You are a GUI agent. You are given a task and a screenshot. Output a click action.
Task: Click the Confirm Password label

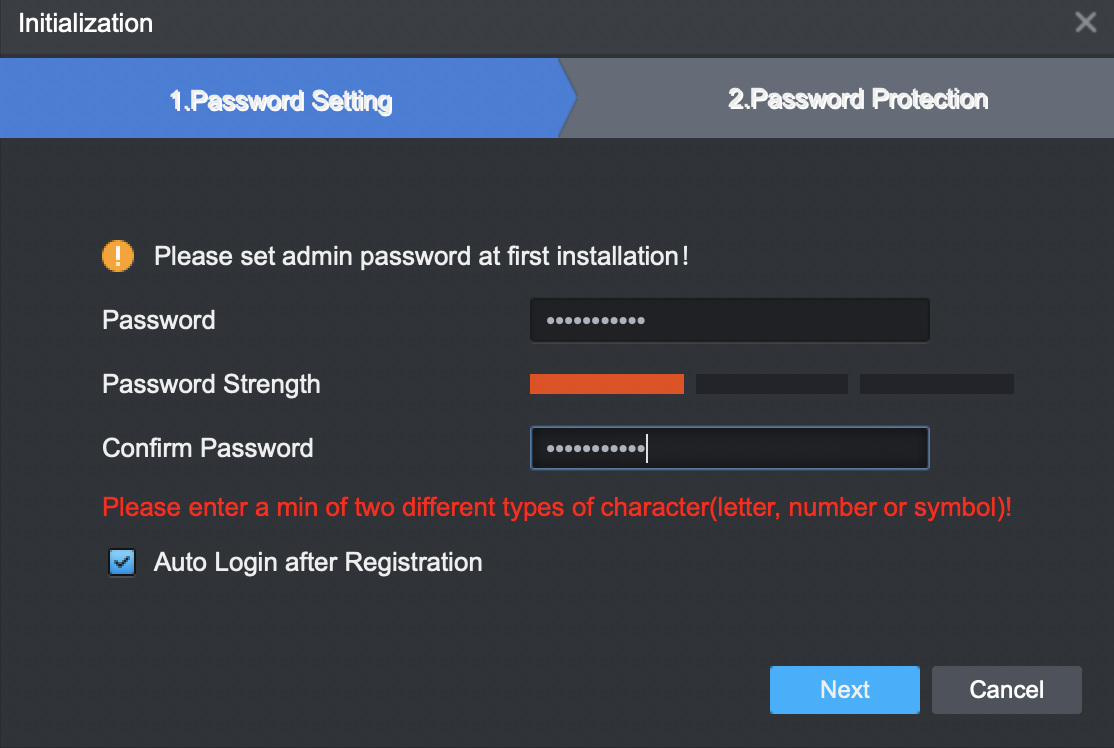point(208,448)
